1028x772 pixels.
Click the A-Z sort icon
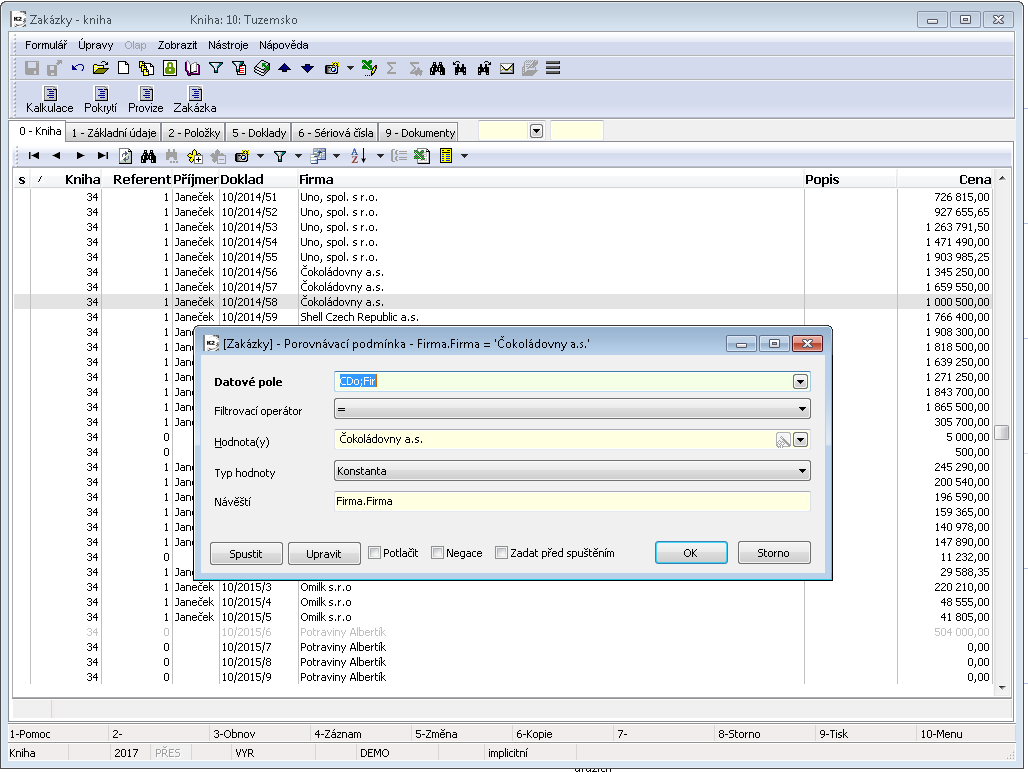pos(359,156)
